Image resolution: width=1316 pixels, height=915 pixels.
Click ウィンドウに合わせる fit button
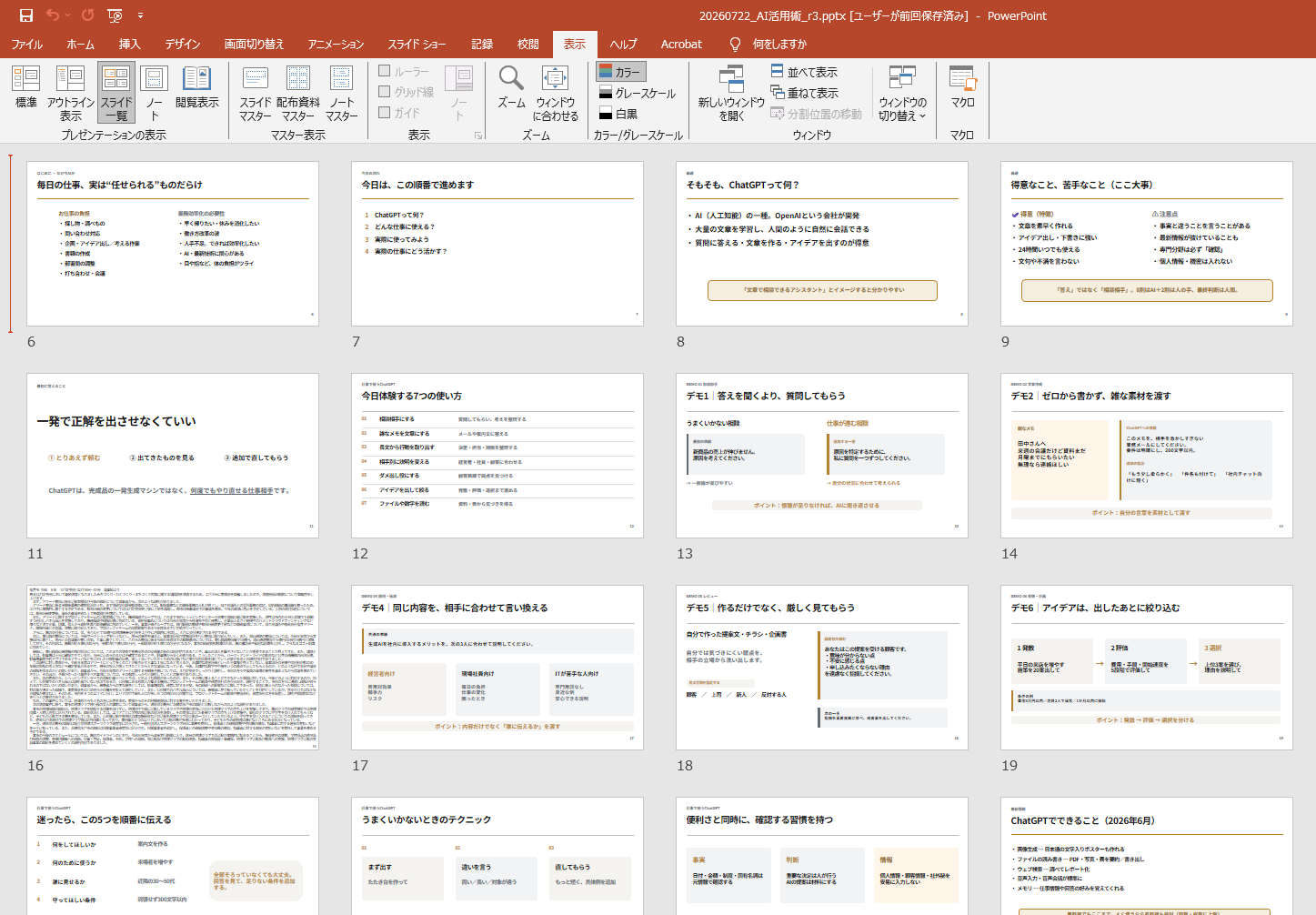tap(556, 93)
